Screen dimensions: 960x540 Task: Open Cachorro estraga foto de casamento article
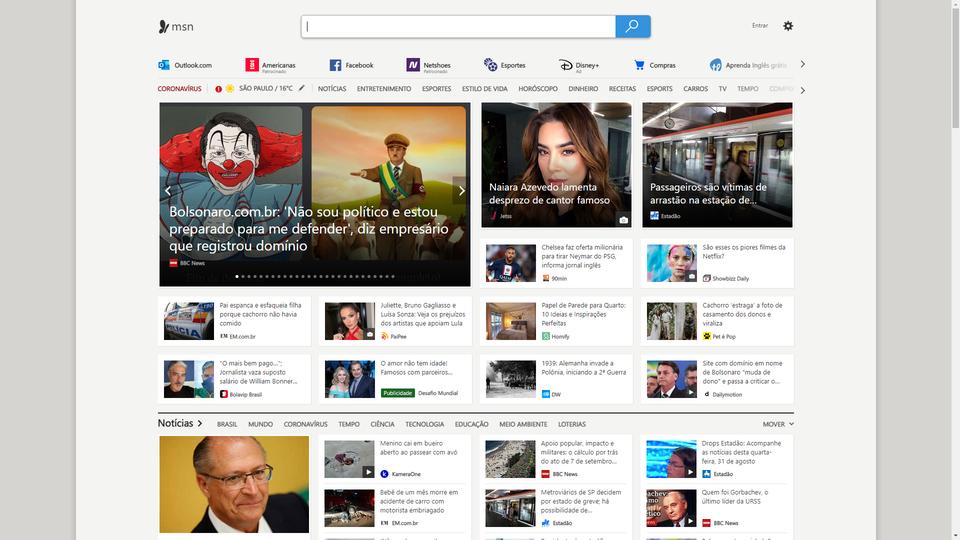tap(742, 314)
